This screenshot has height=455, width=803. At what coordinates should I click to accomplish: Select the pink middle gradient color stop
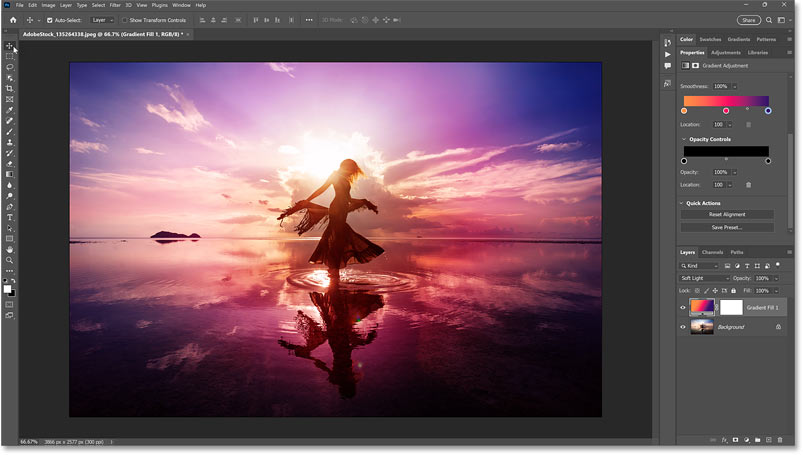point(726,111)
